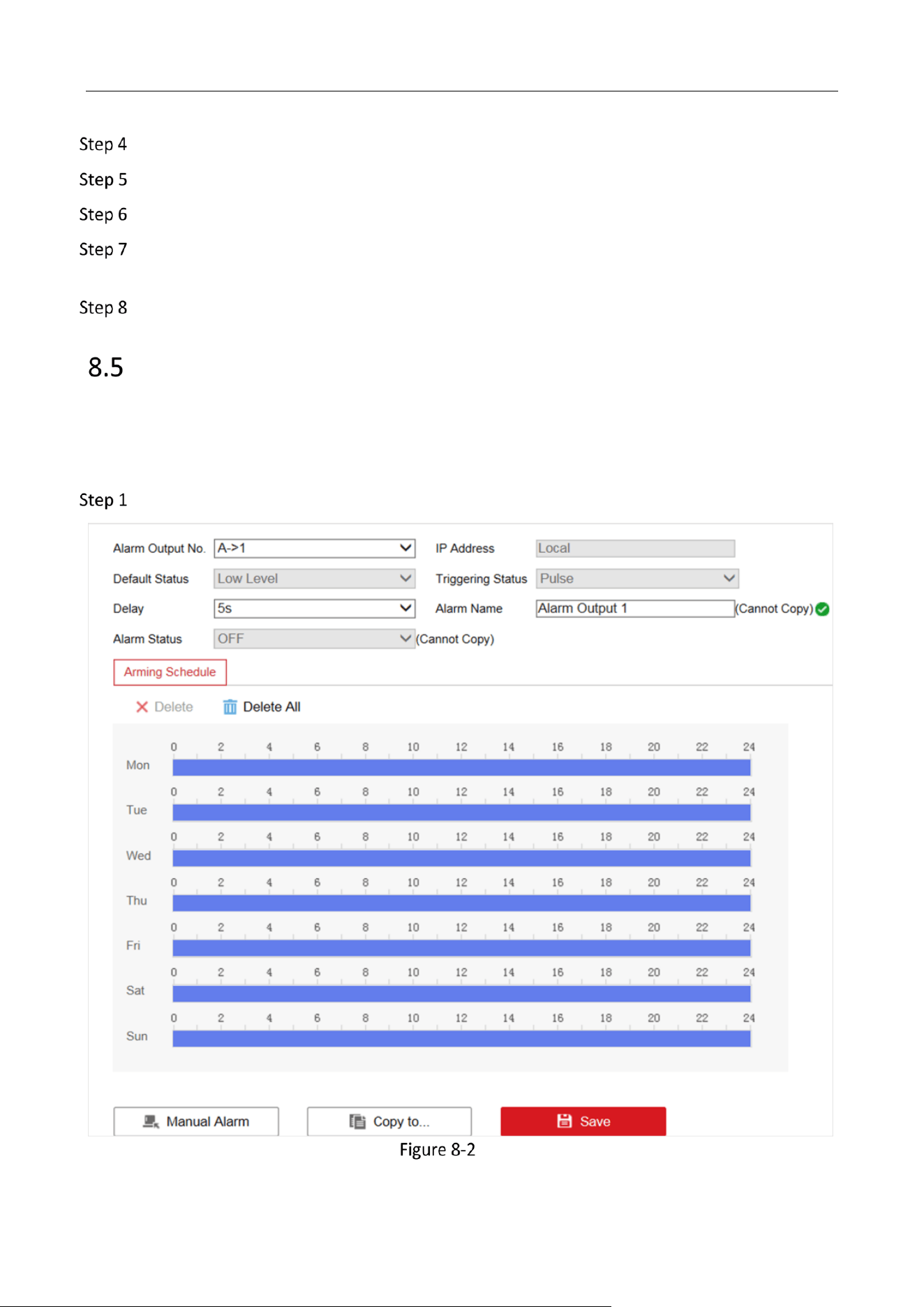Click the Copy to... button
This screenshot has height=1307, width=924.
pos(389,1121)
